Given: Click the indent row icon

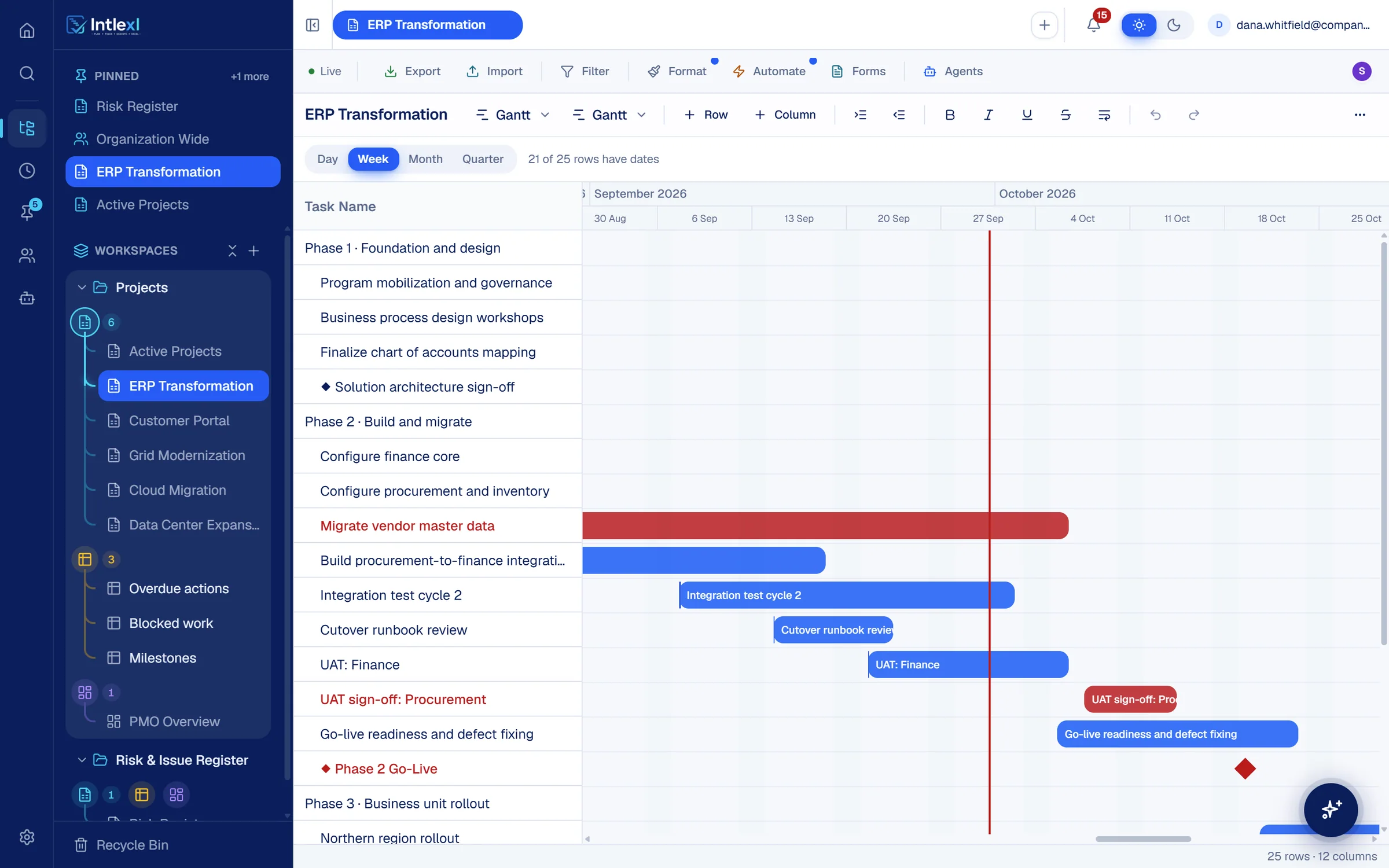Looking at the screenshot, I should 860,115.
